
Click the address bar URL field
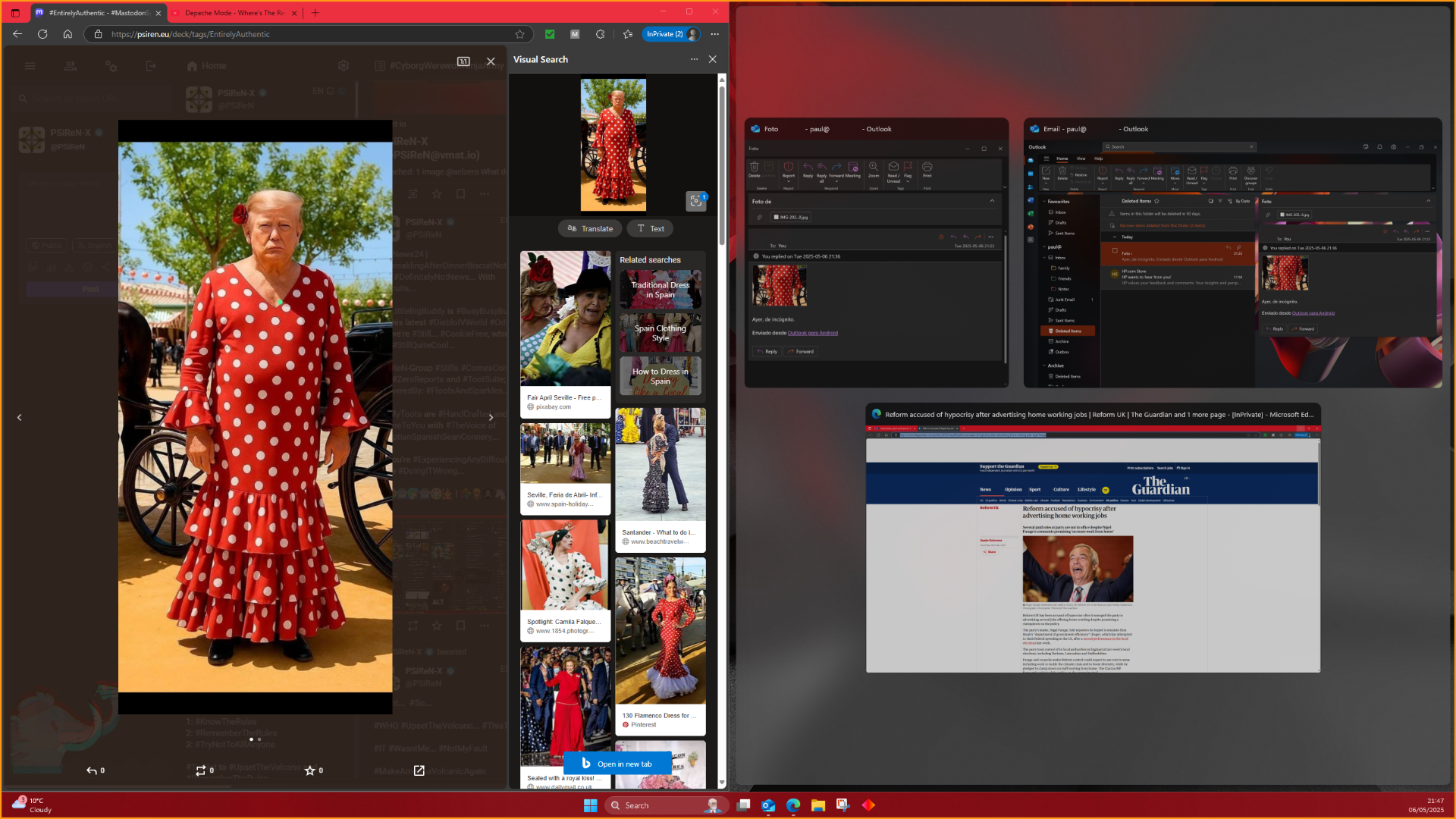point(309,34)
